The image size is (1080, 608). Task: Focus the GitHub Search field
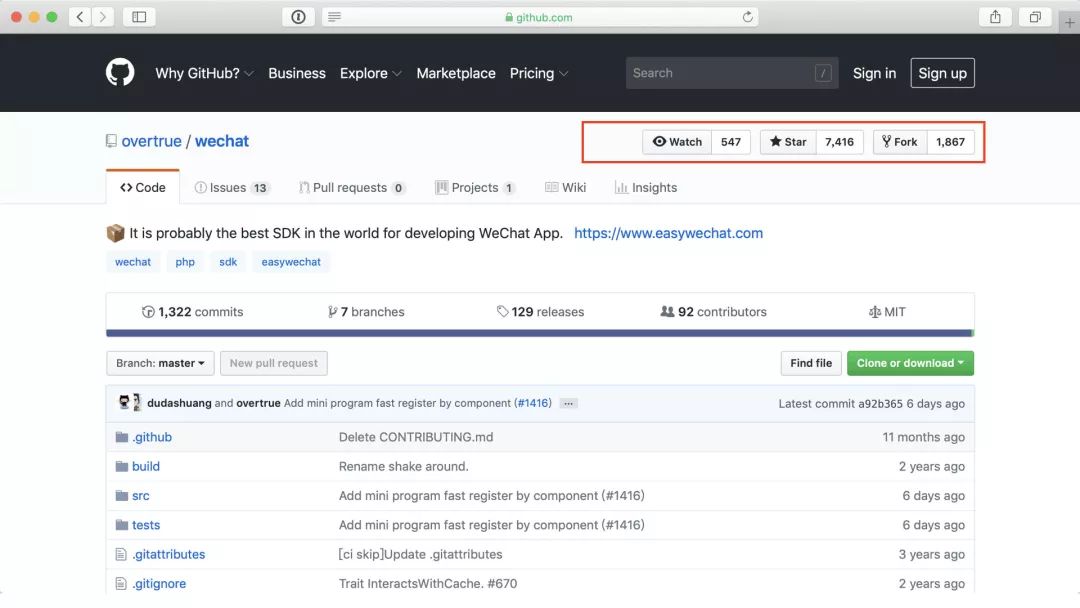731,73
